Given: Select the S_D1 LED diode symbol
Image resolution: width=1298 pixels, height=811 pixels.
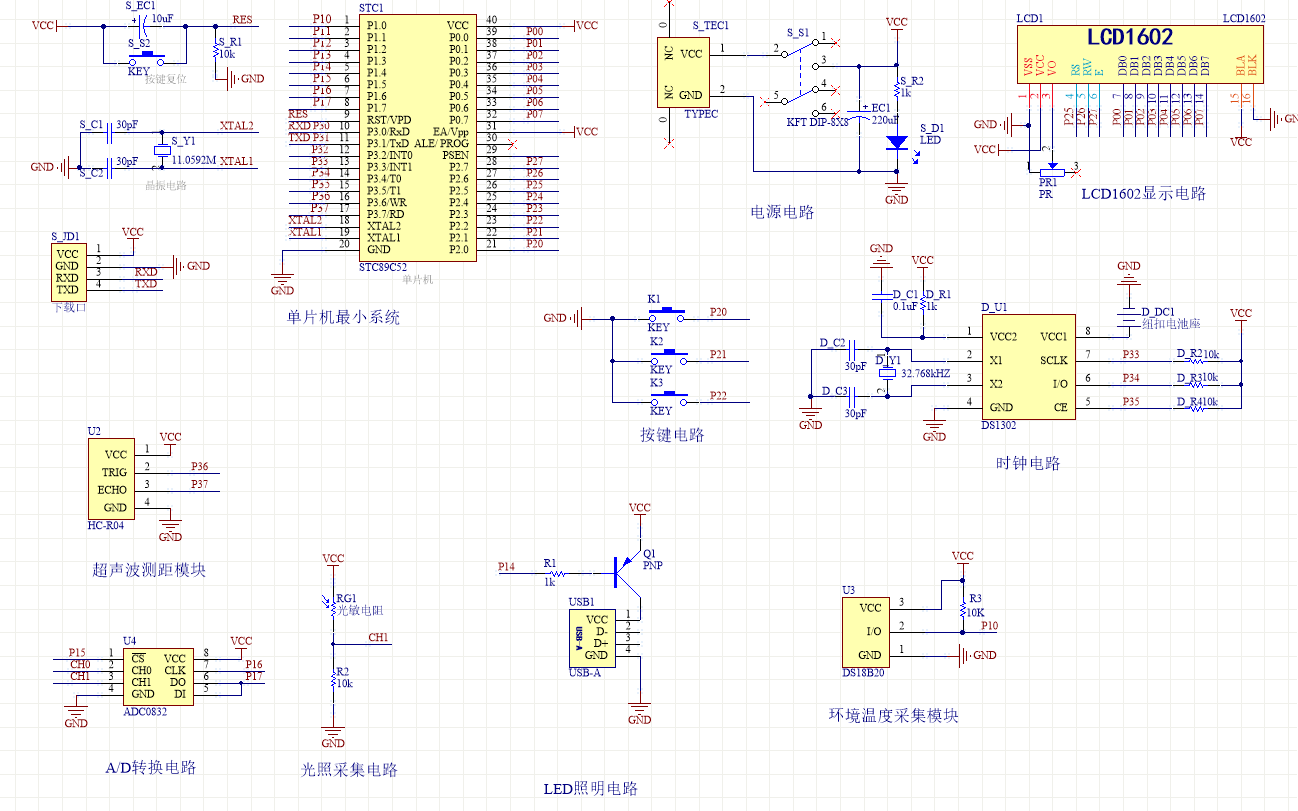Looking at the screenshot, I should point(898,143).
